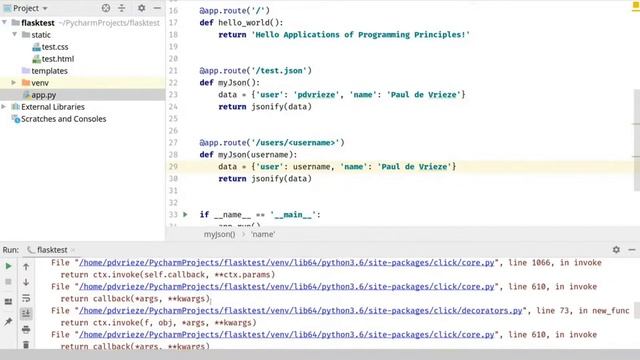Image resolution: width=640 pixels, height=360 pixels.
Task: Click the stop process button
Action: coord(8,282)
